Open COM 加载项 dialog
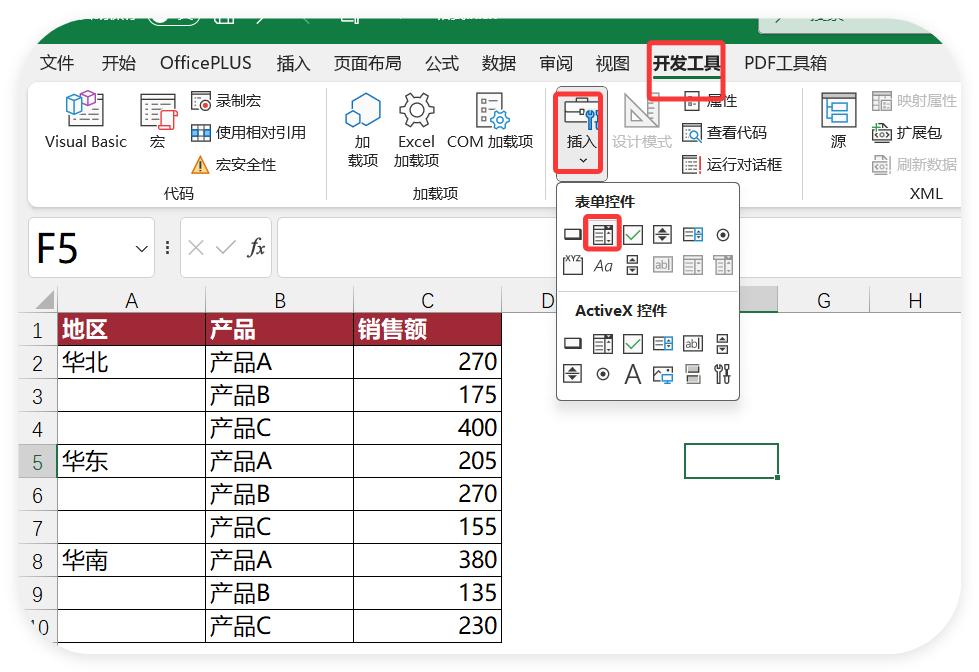This screenshot has width=979, height=672. pos(490,121)
